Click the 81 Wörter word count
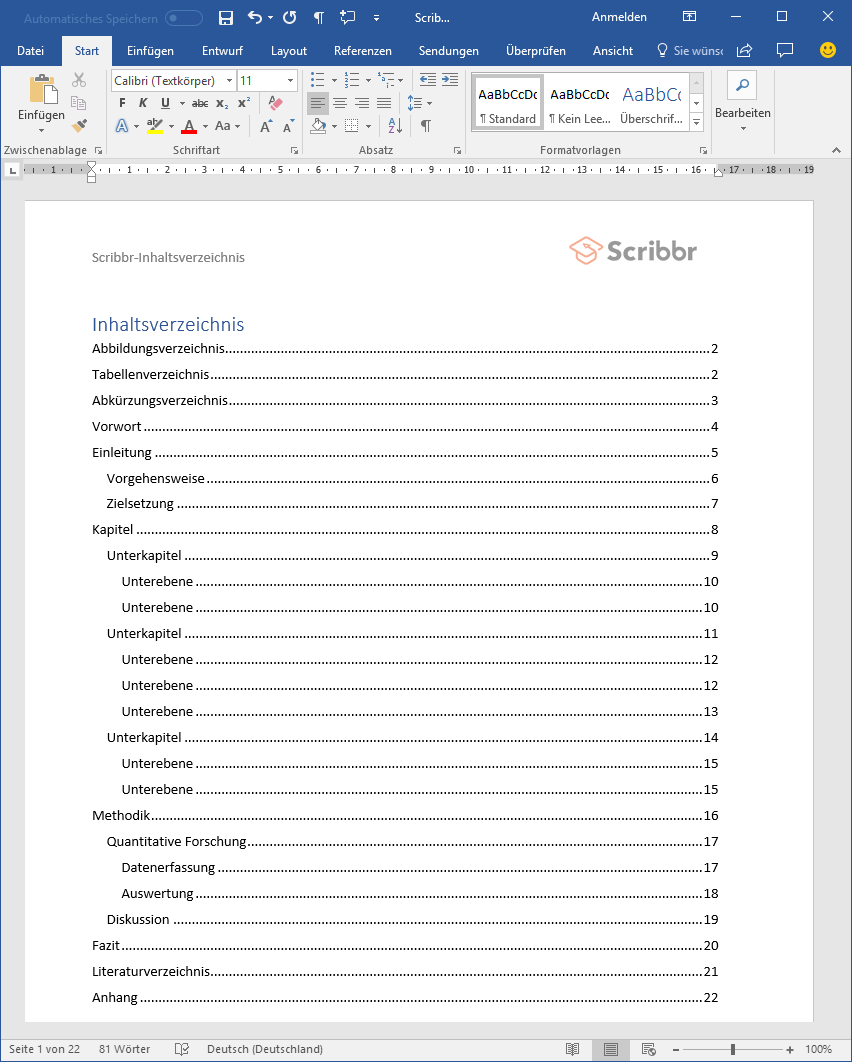The height and width of the screenshot is (1062, 852). pos(125,1049)
